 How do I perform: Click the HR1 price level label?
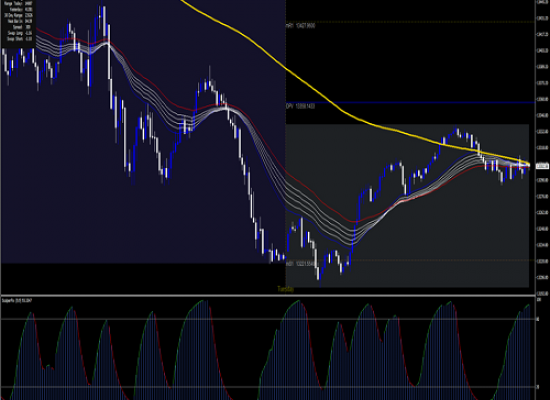[x=300, y=26]
